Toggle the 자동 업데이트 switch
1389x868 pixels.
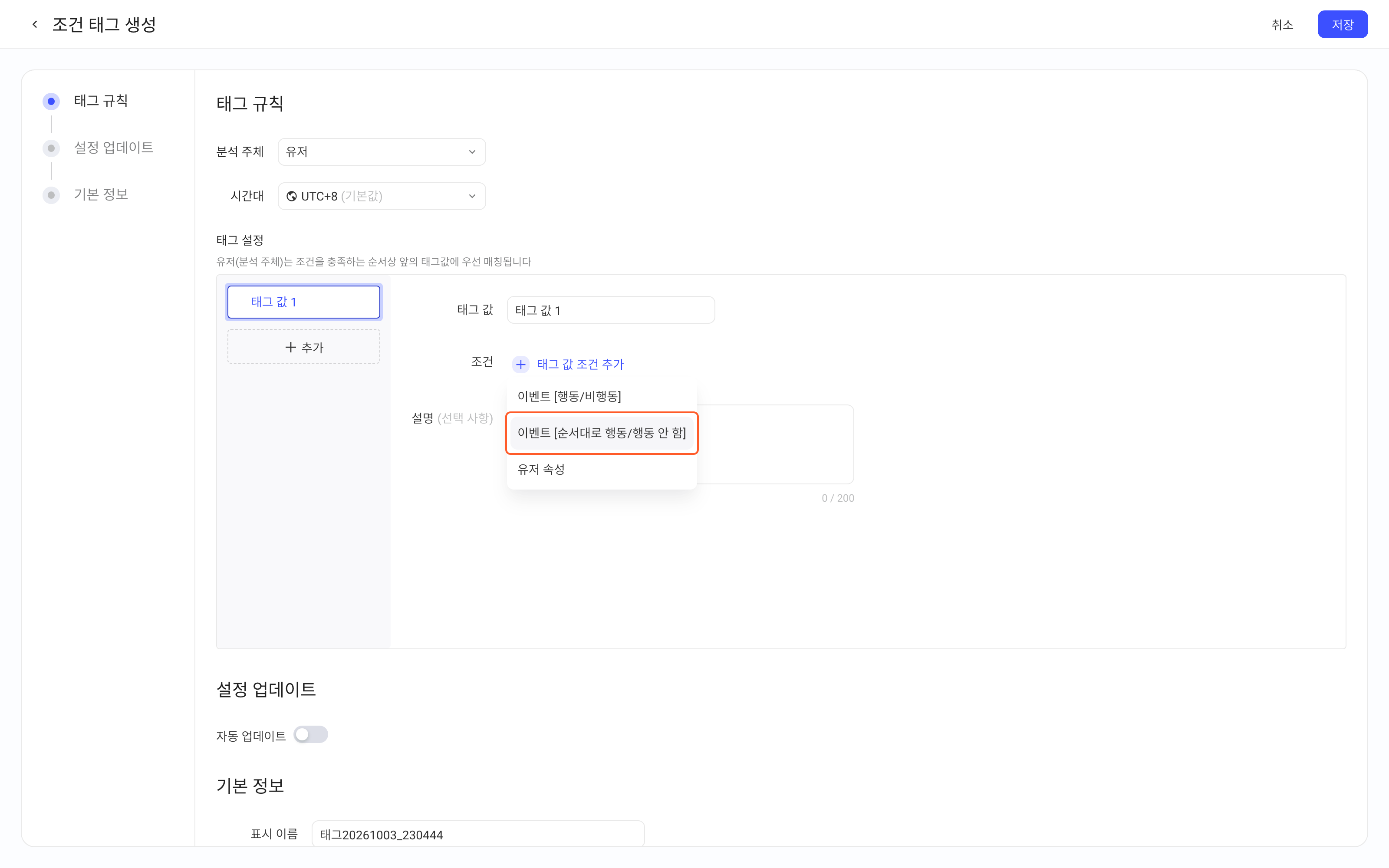(310, 735)
